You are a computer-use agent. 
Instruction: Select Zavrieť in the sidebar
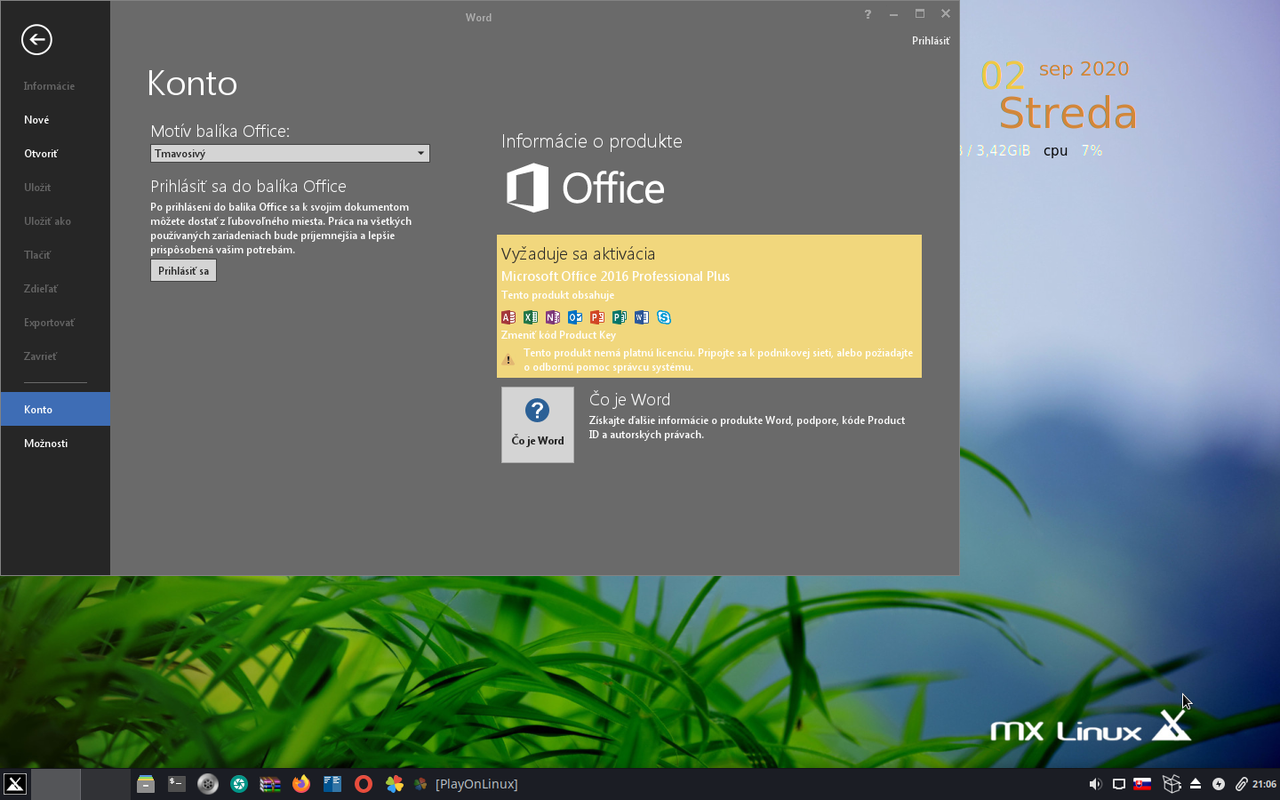(x=55, y=357)
